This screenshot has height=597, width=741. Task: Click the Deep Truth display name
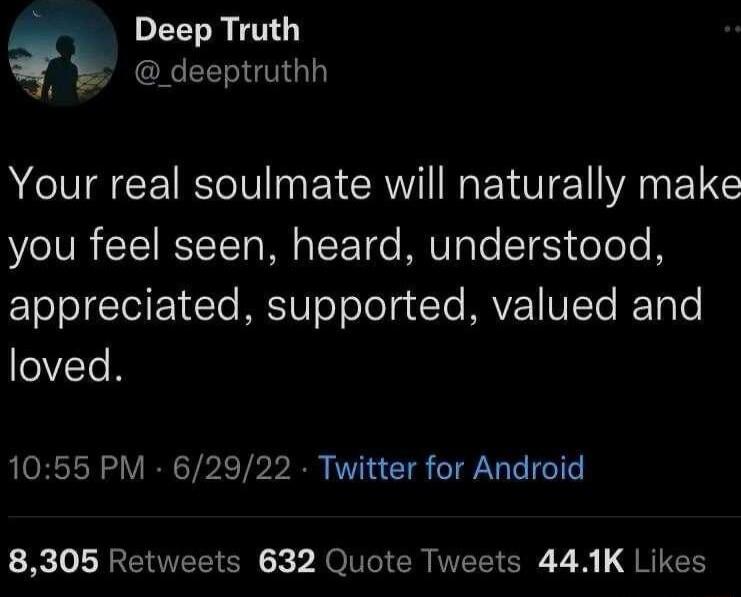click(217, 30)
